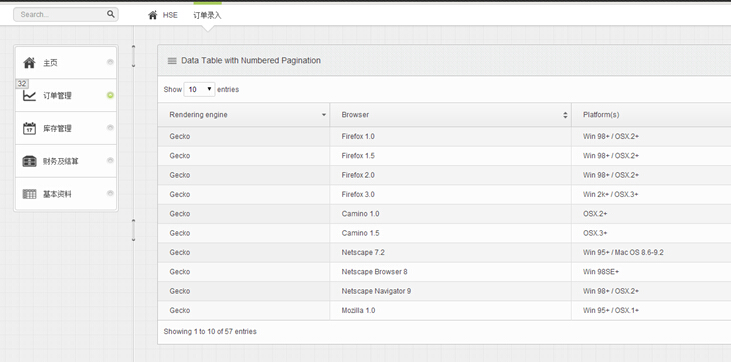Click the line chart icon for 订单管理

click(x=29, y=96)
